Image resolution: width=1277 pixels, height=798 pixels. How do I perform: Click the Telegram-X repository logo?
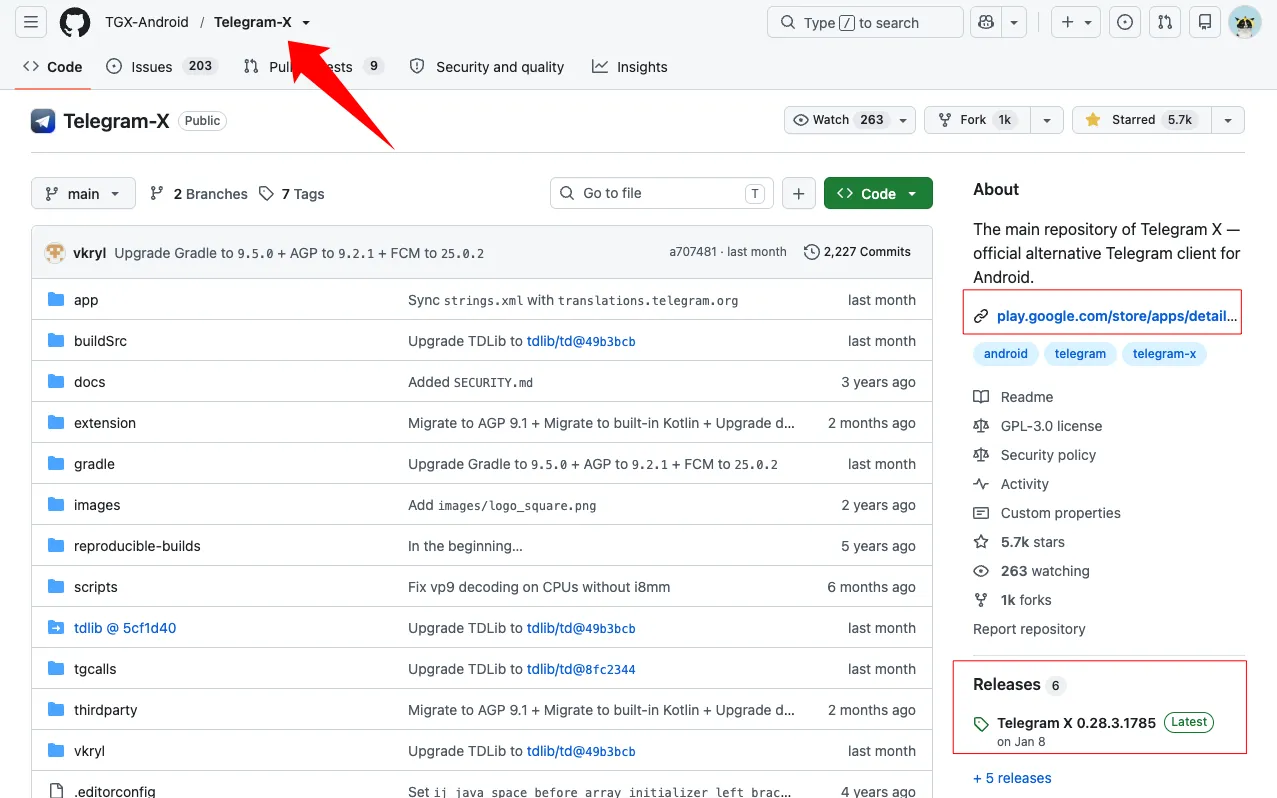click(43, 121)
